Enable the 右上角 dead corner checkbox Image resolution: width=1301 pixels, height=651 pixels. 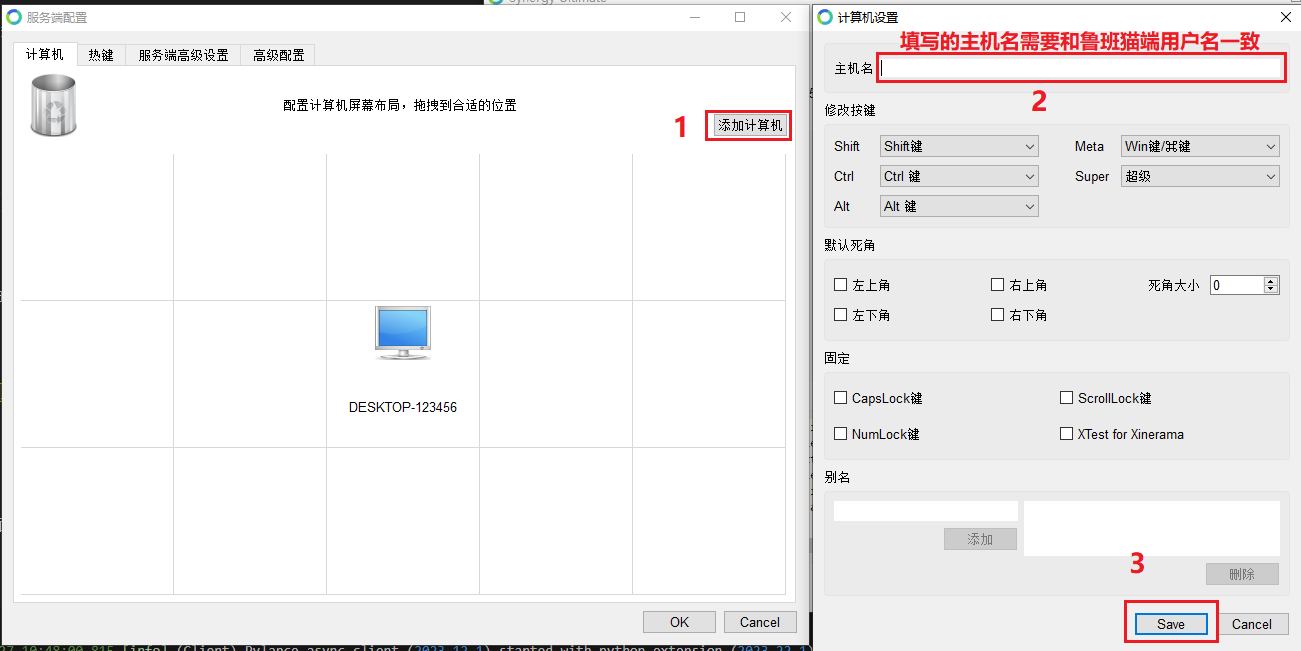tap(997, 285)
